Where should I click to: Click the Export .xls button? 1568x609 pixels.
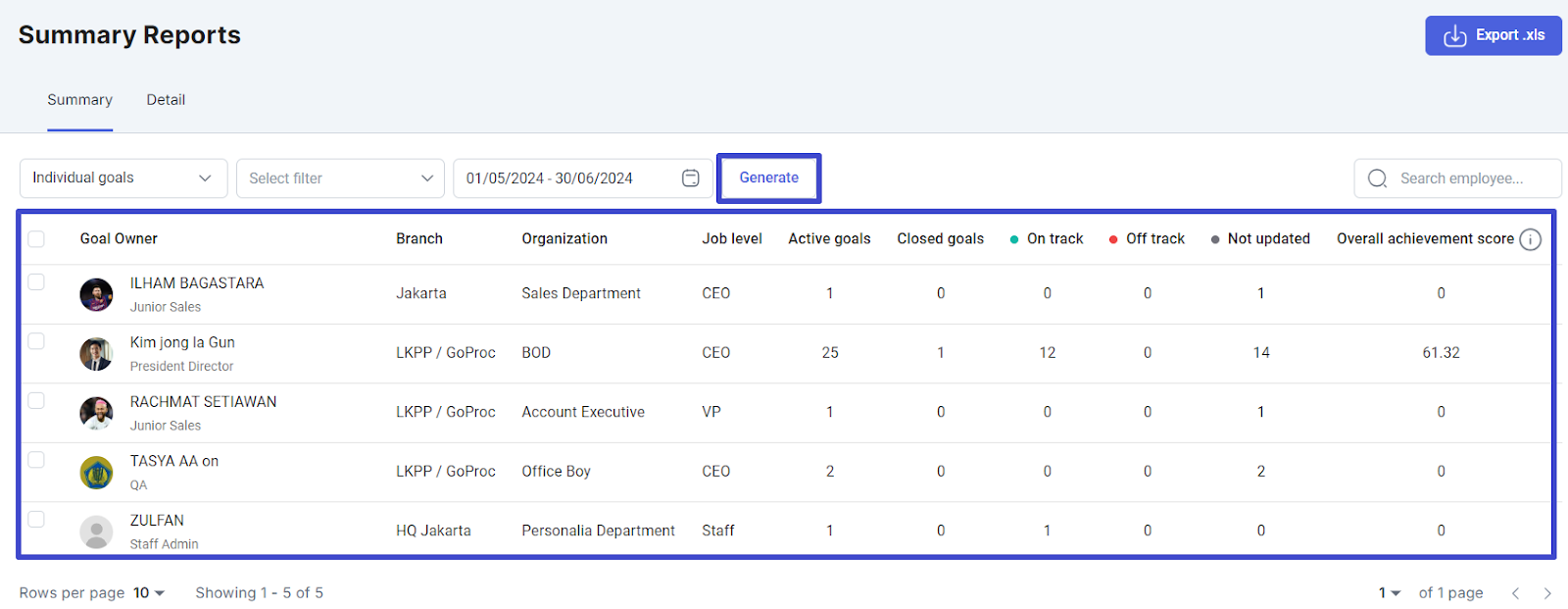tap(1493, 35)
